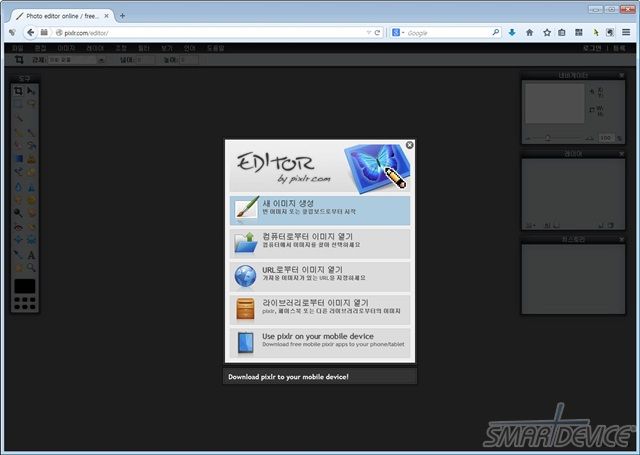This screenshot has width=640, height=455.
Task: Open Use pixlr on your mobile device
Action: tap(320, 343)
